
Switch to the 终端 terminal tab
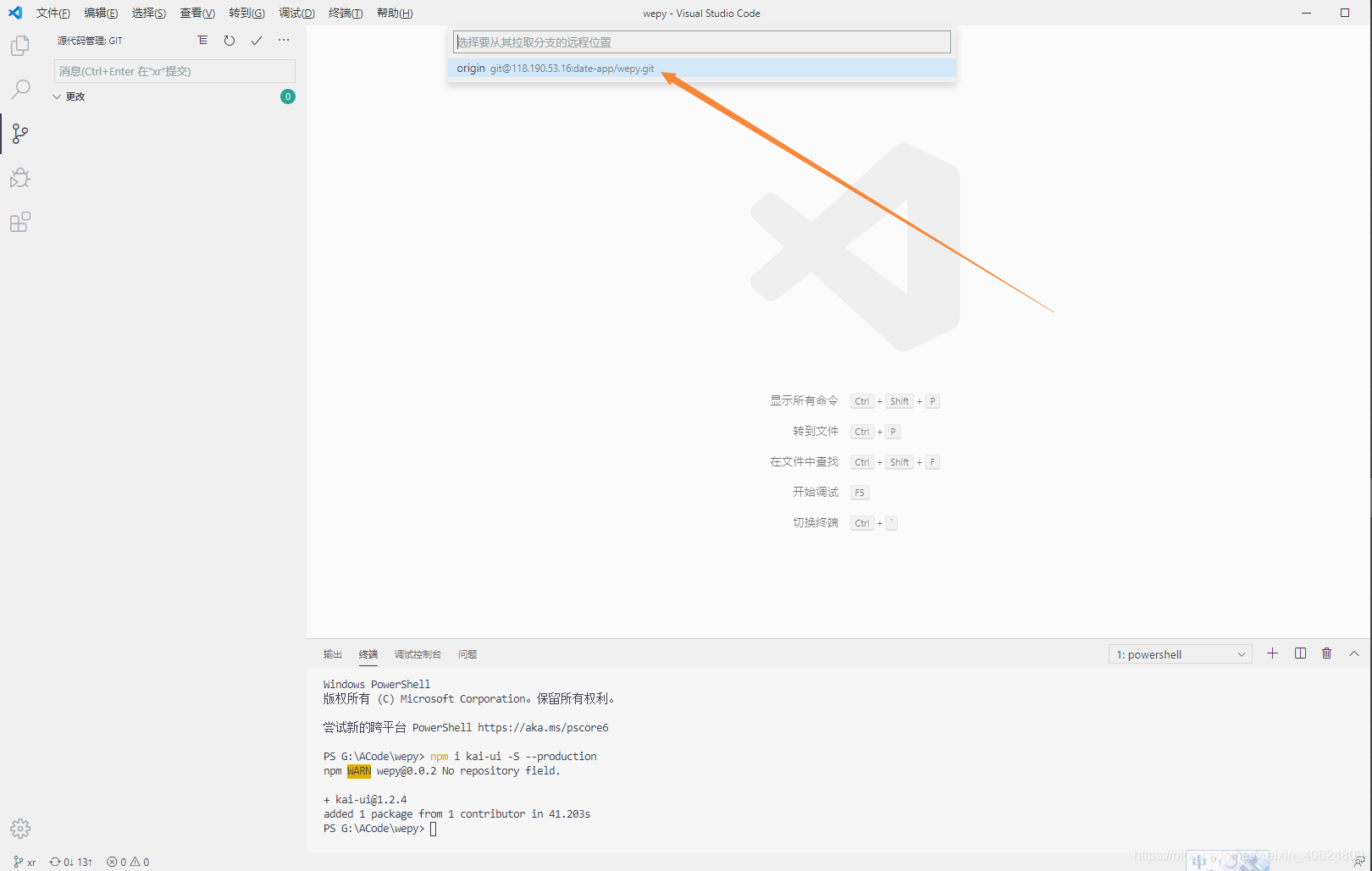(x=368, y=654)
